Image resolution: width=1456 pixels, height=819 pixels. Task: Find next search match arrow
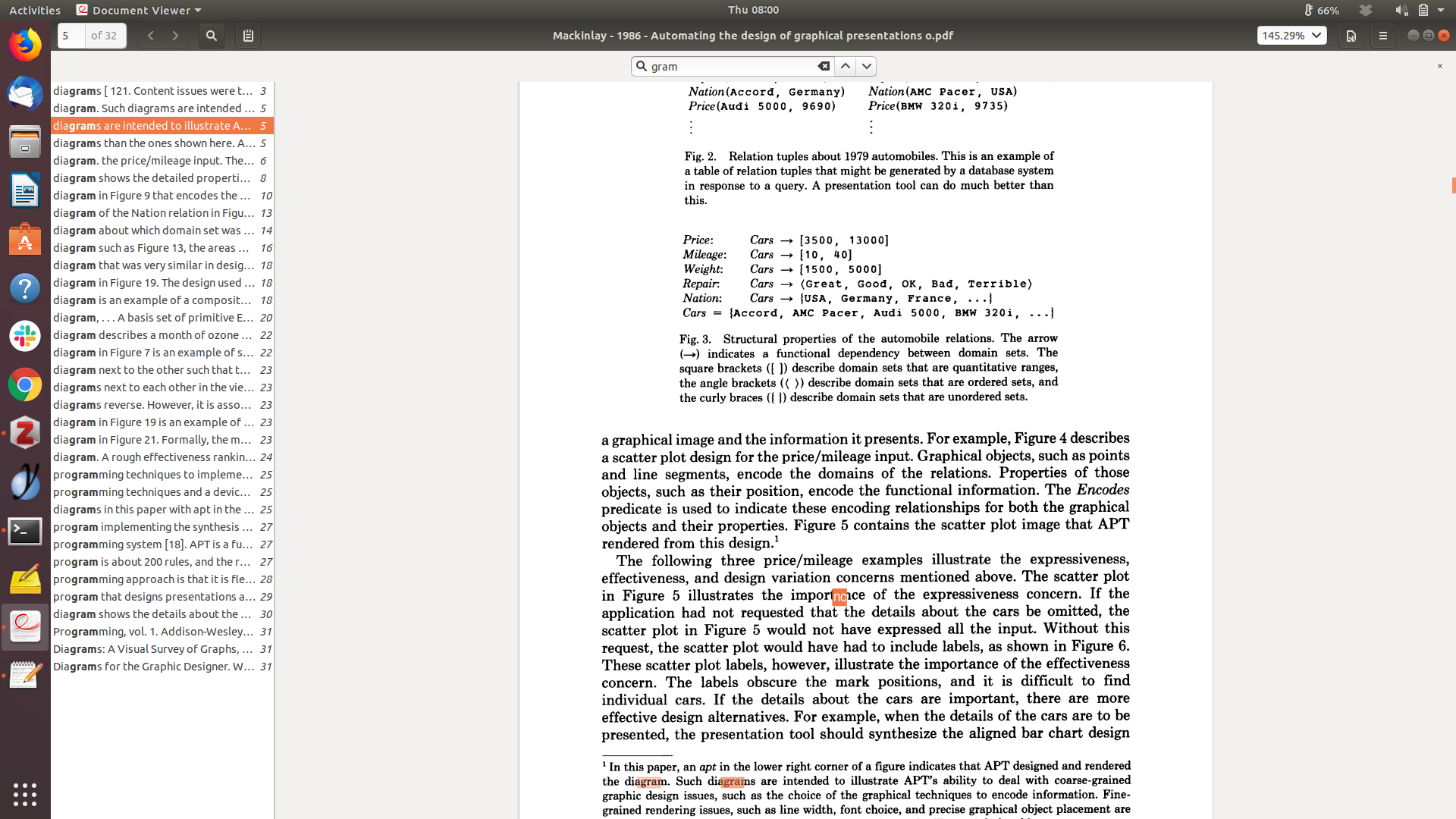coord(867,67)
